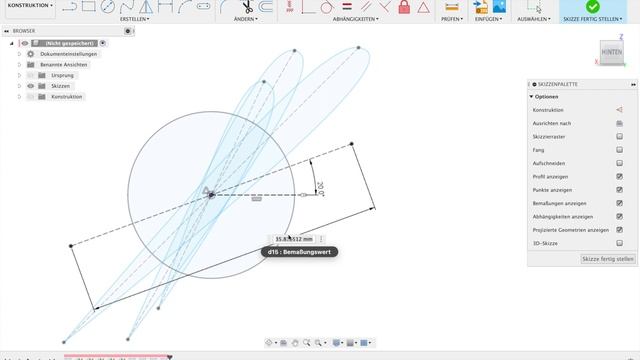This screenshot has height=360, width=640.
Task: Open Browser panel options dot button
Action: pos(128,31)
